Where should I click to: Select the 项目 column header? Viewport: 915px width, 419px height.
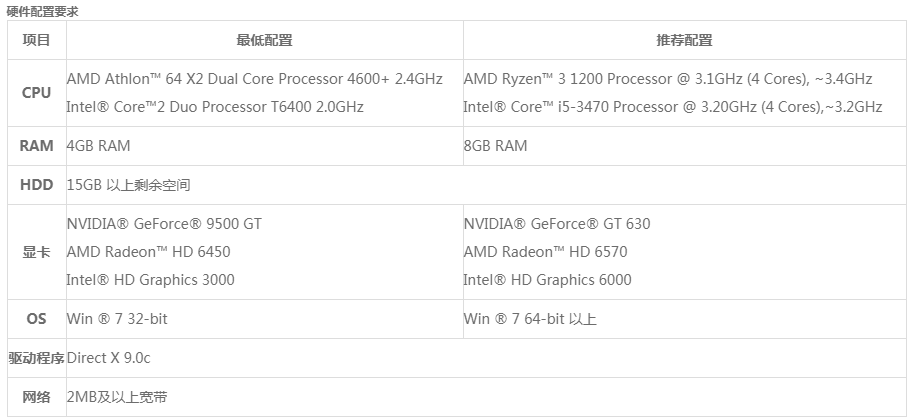pyautogui.click(x=37, y=41)
